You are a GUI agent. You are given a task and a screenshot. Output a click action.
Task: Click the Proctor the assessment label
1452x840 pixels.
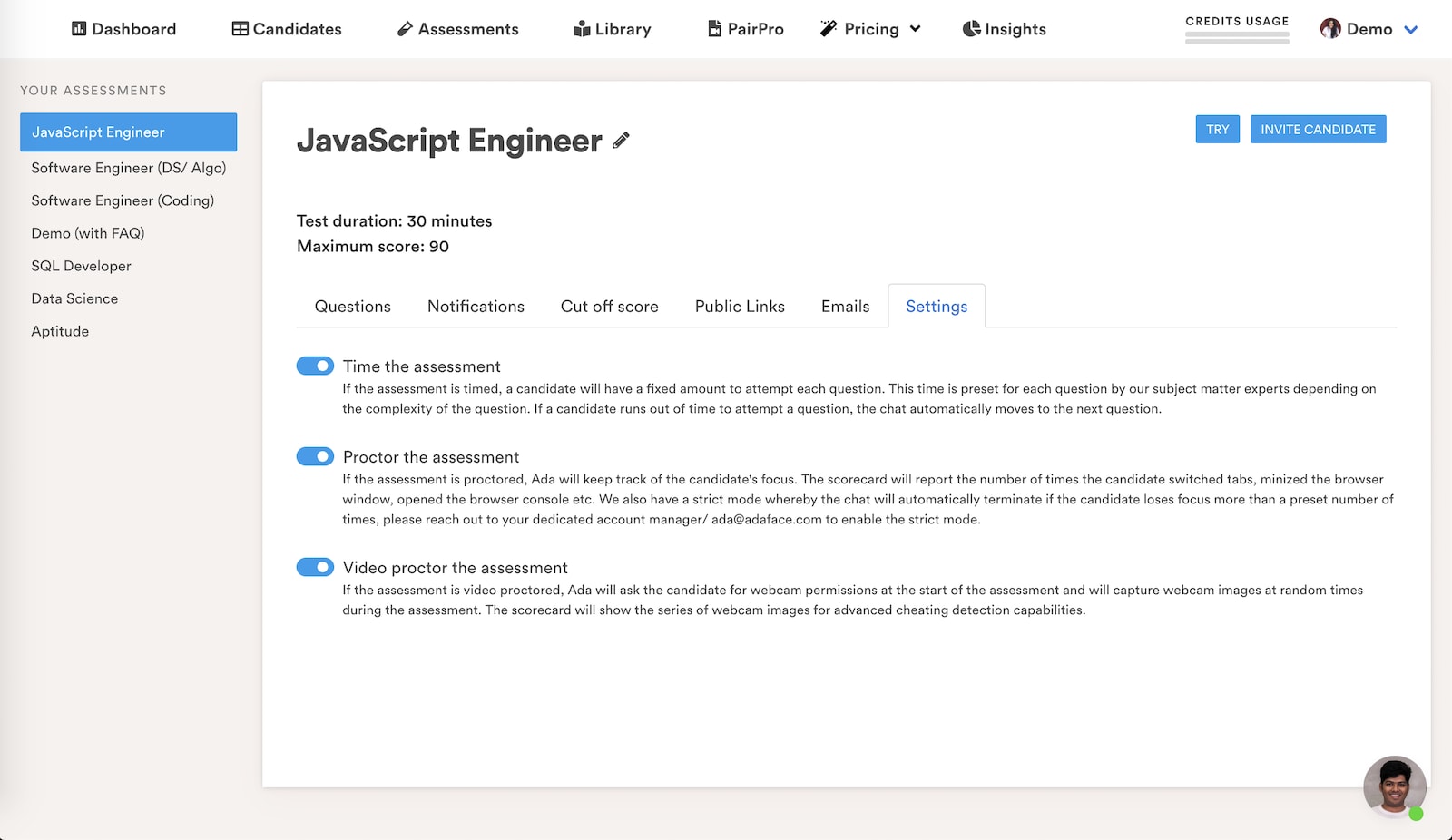(x=431, y=457)
